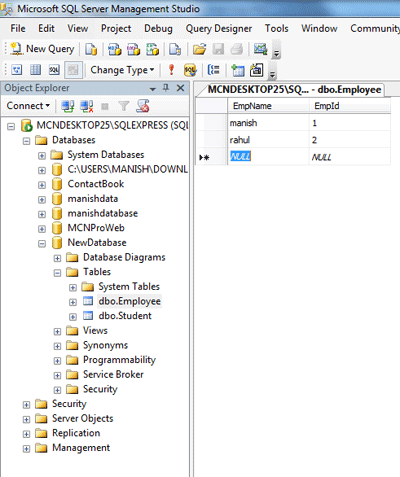Open the Tools menu
400x477 pixels.
pos(277,28)
